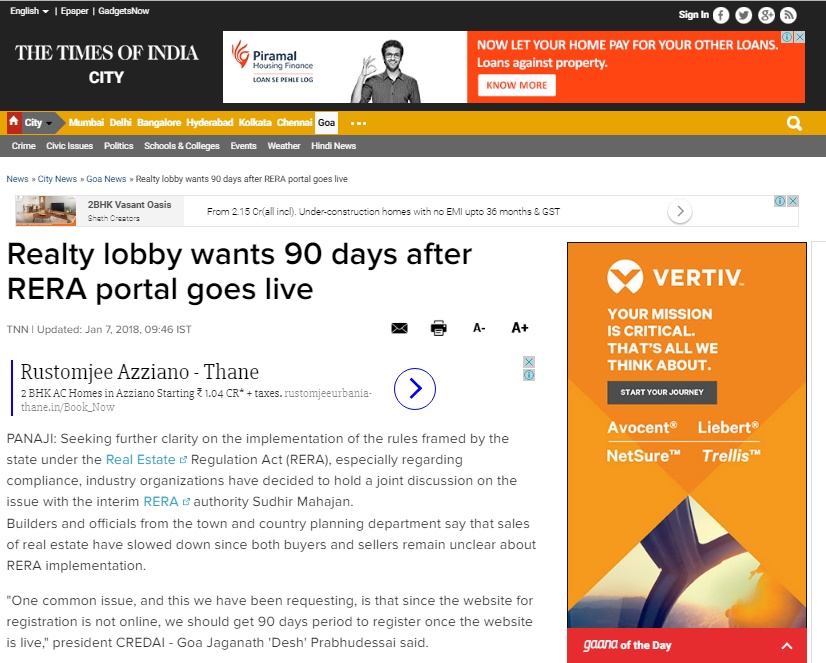Open ad info on Piramal banner
This screenshot has width=826, height=663.
pyautogui.click(x=787, y=37)
